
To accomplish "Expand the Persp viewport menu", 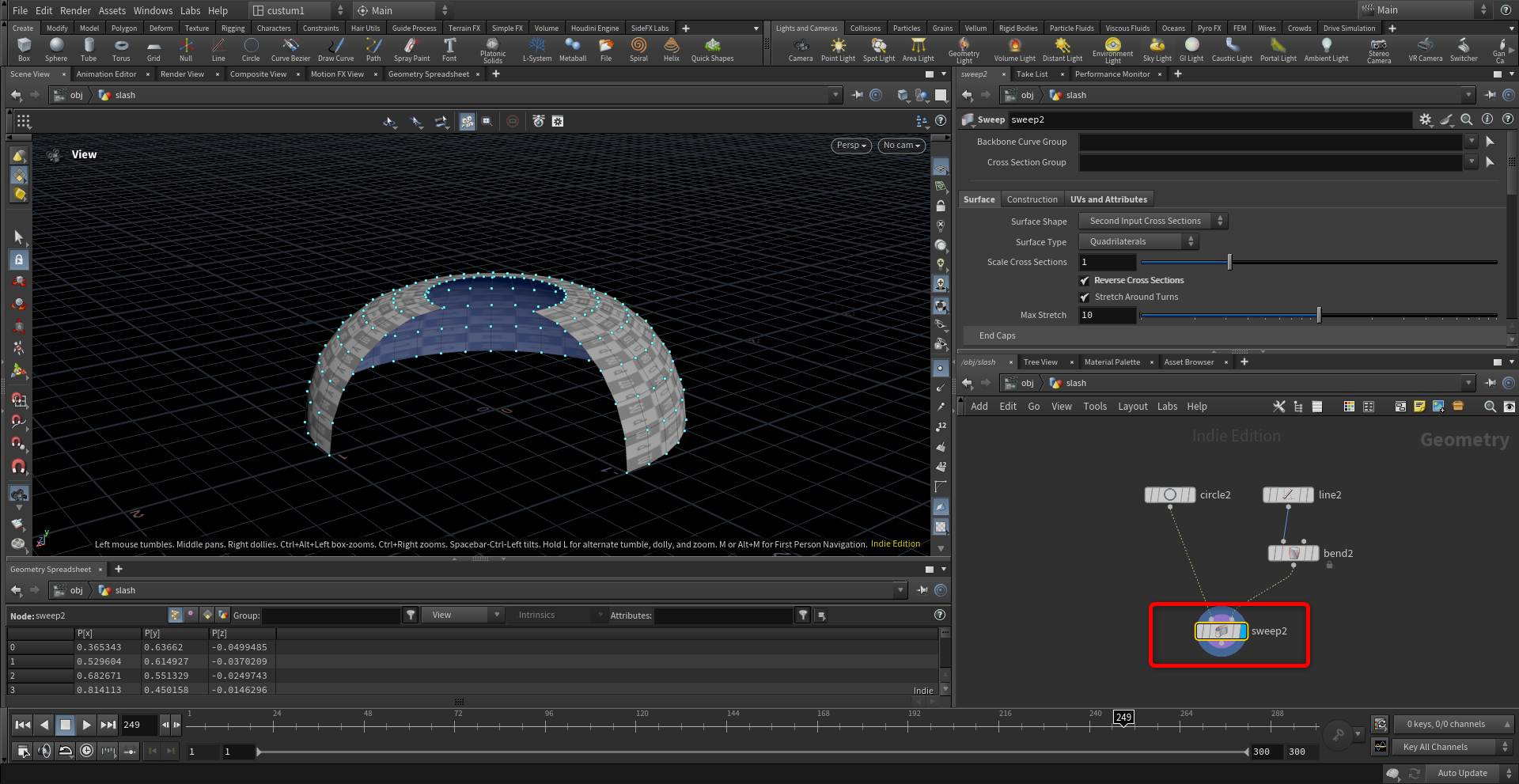I will click(851, 146).
